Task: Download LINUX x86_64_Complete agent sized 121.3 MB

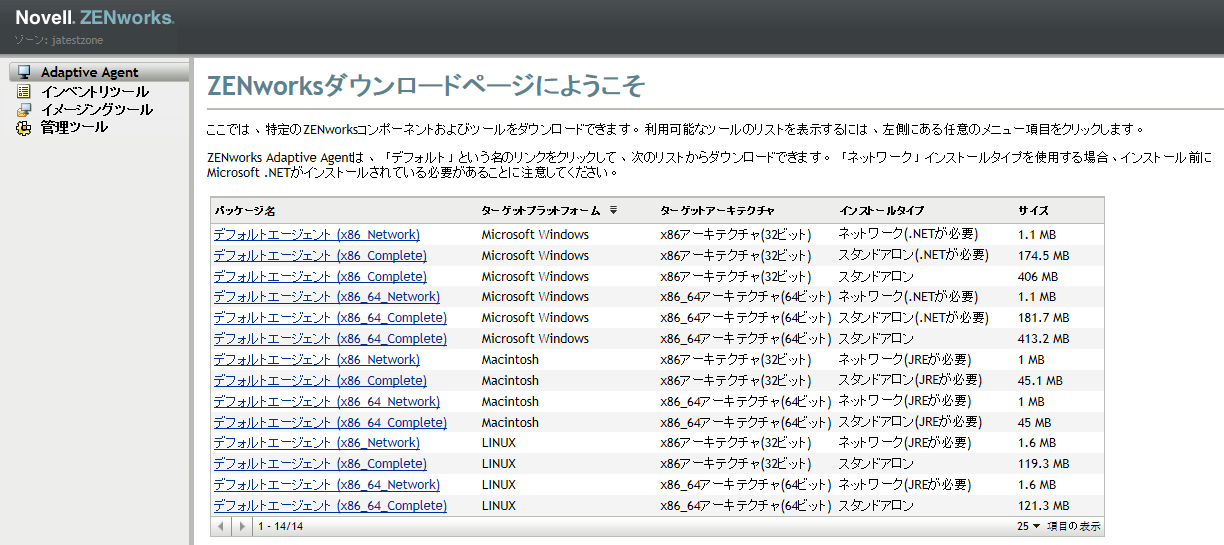Action: pyautogui.click(x=330, y=506)
